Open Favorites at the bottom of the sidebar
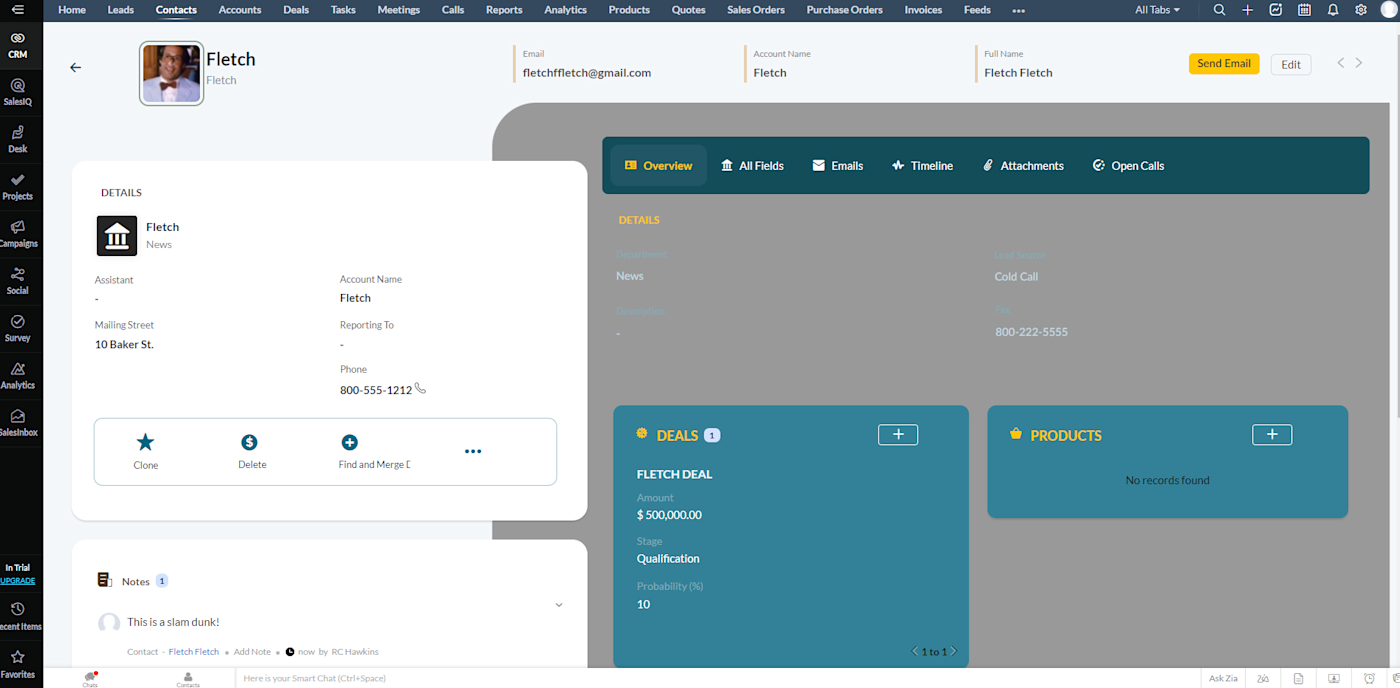The image size is (1400, 688). (17, 660)
